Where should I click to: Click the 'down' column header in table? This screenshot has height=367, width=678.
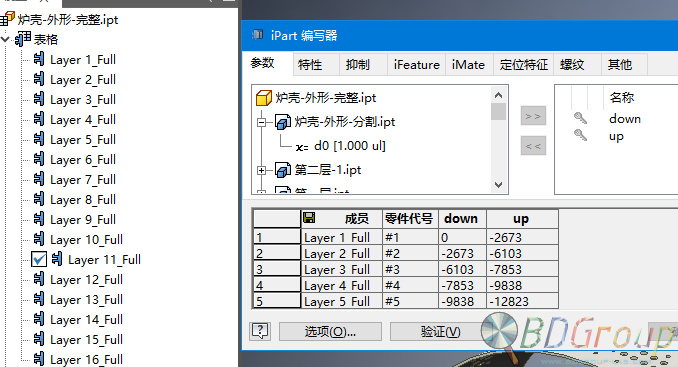pos(462,219)
